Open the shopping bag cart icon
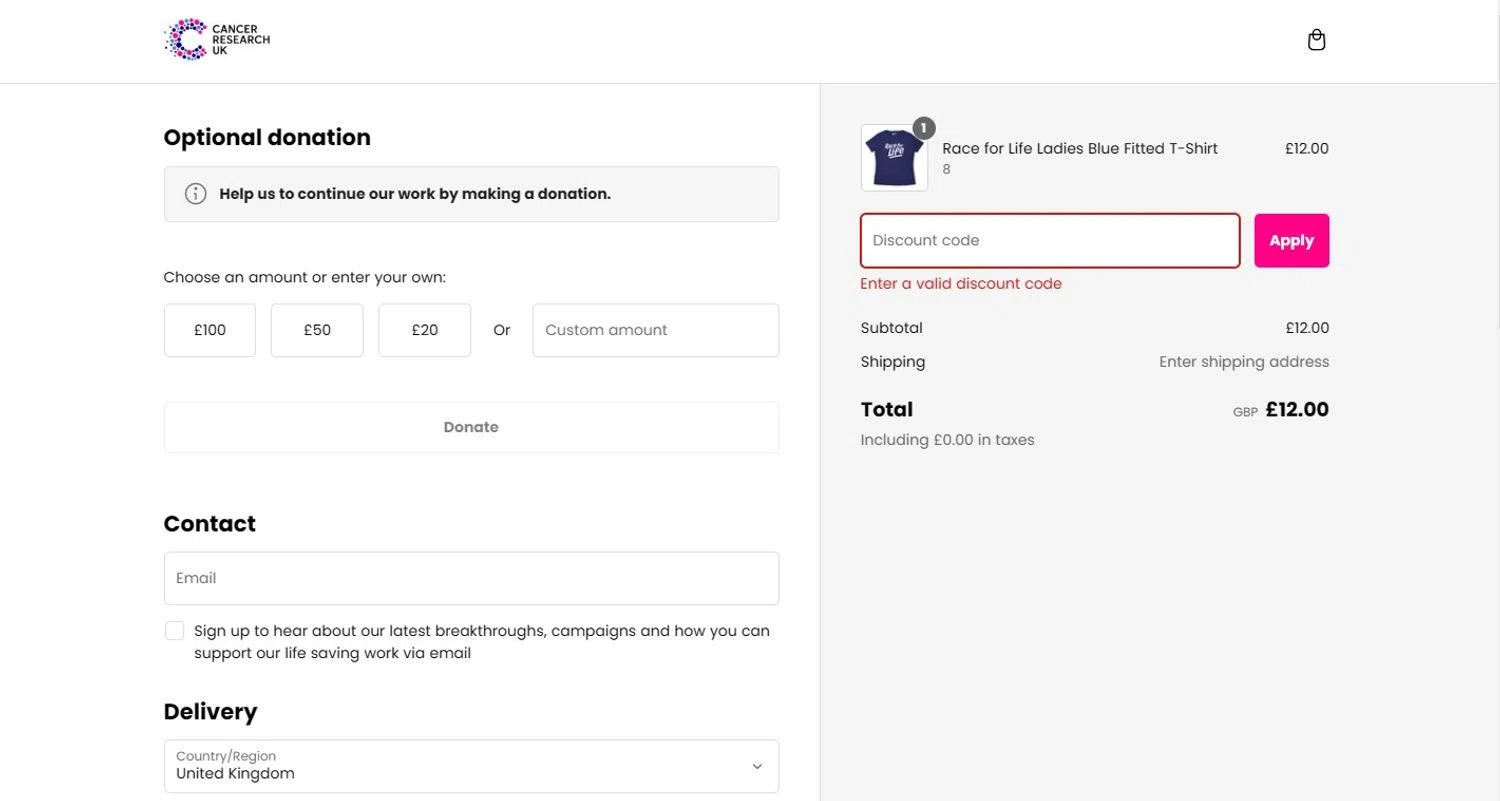This screenshot has width=1500, height=801. 1316,40
